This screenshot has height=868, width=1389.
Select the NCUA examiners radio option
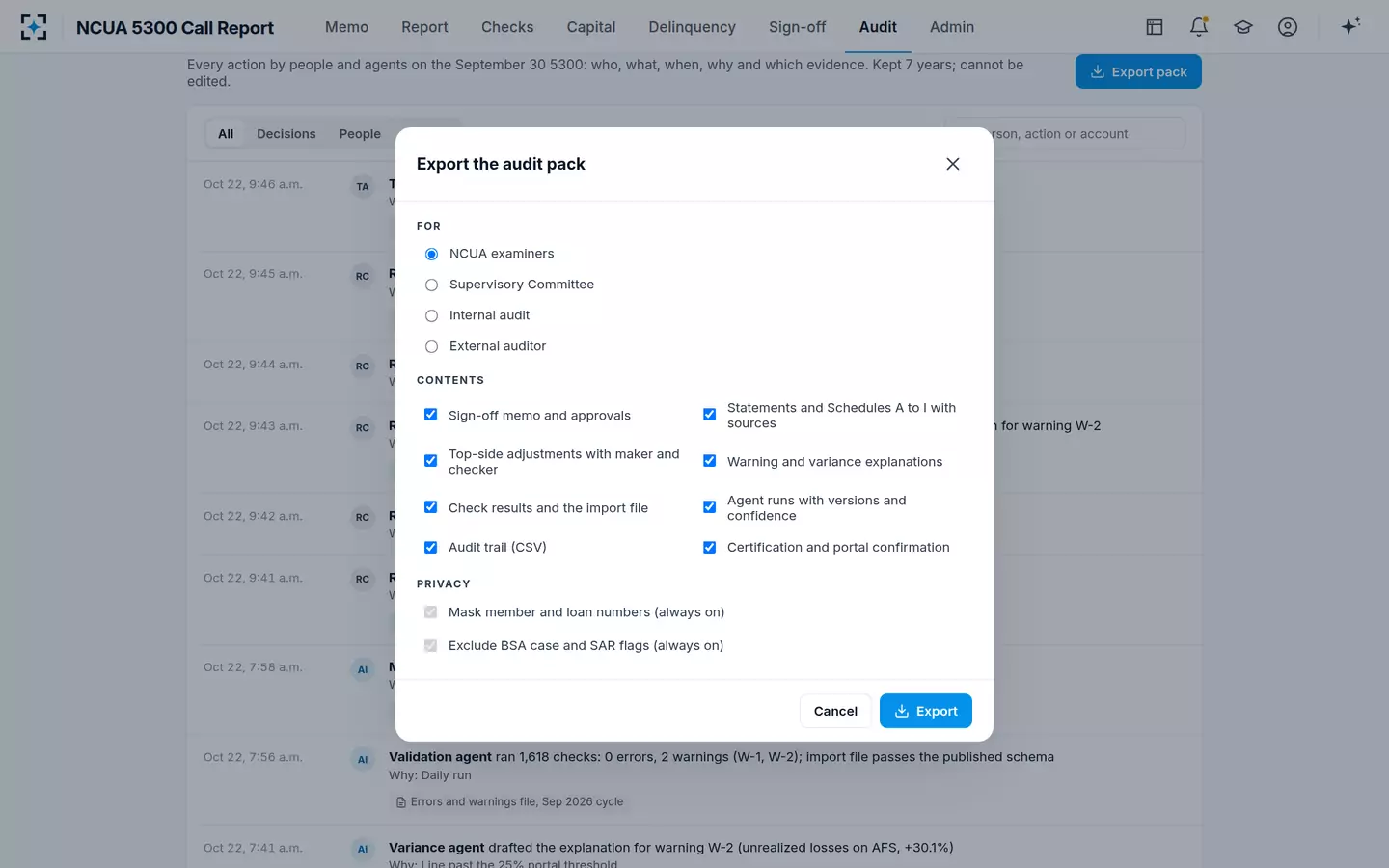(431, 254)
